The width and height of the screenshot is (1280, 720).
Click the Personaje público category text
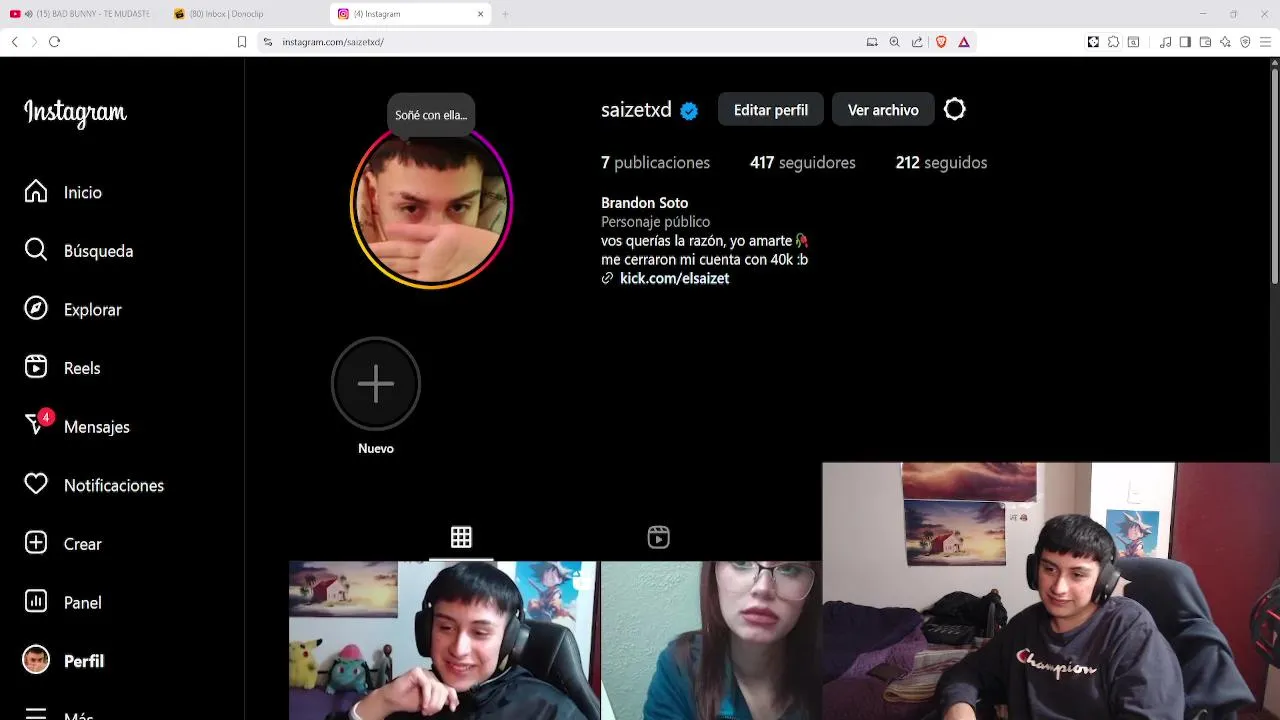655,222
